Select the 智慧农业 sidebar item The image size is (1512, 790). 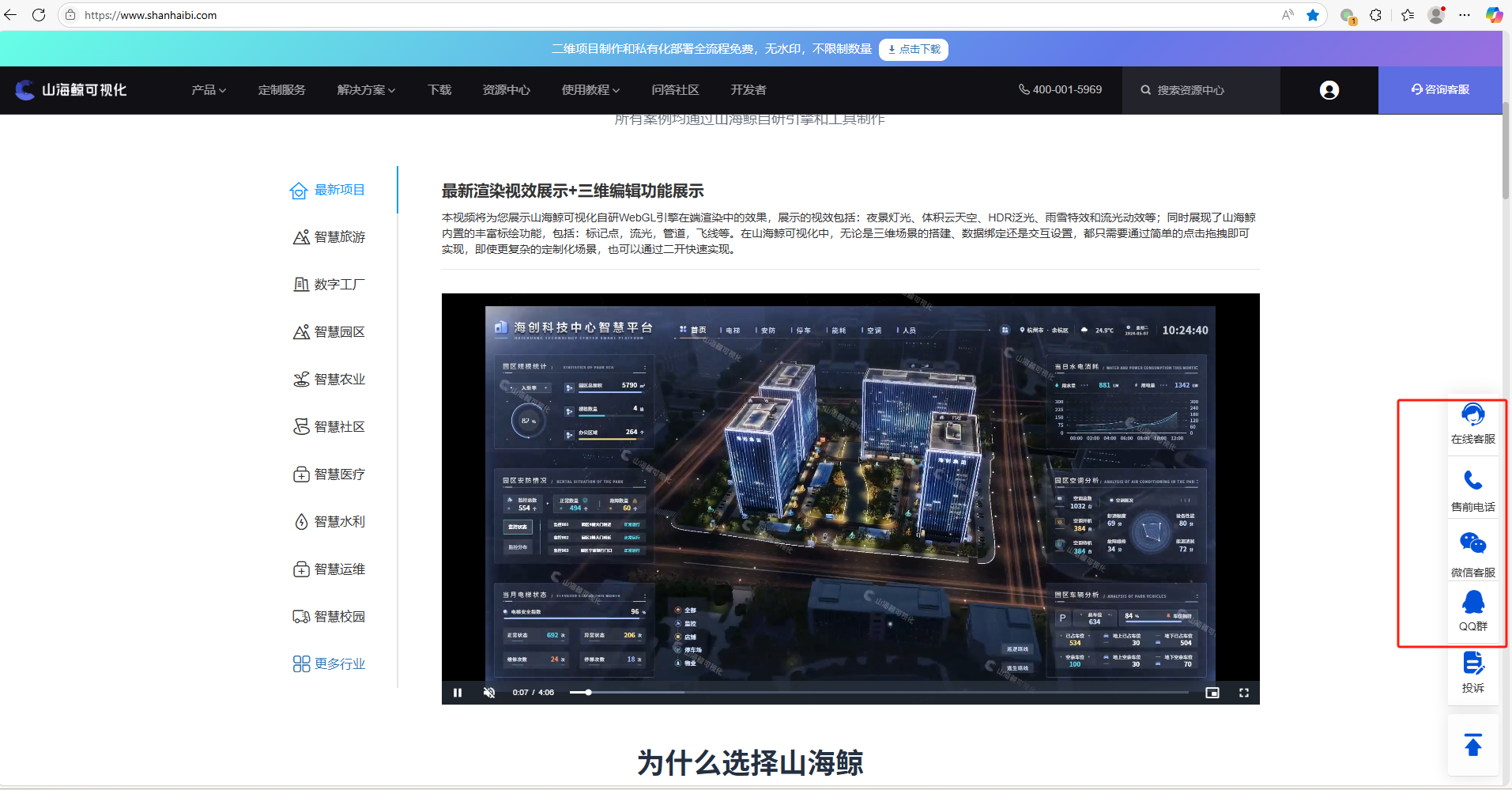point(328,380)
